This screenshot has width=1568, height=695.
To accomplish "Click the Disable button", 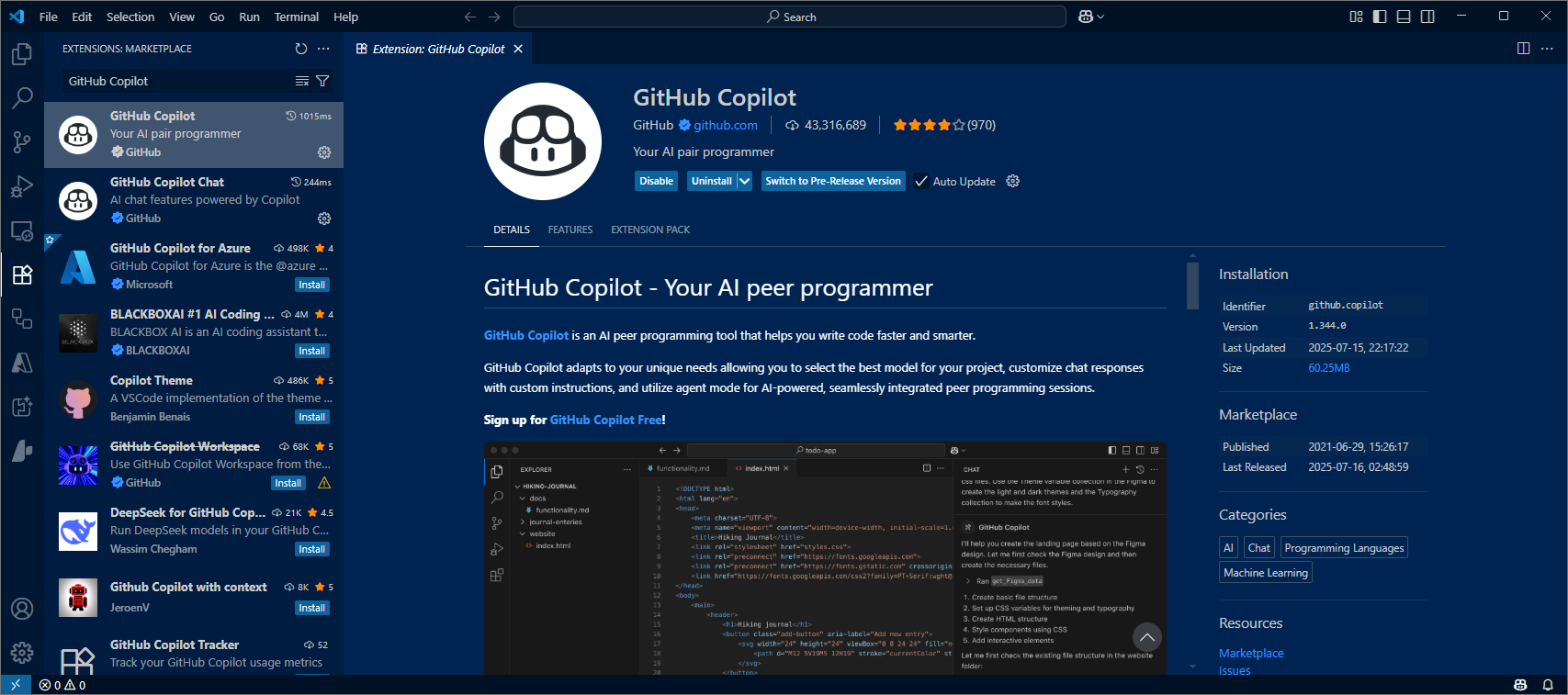I will point(656,181).
